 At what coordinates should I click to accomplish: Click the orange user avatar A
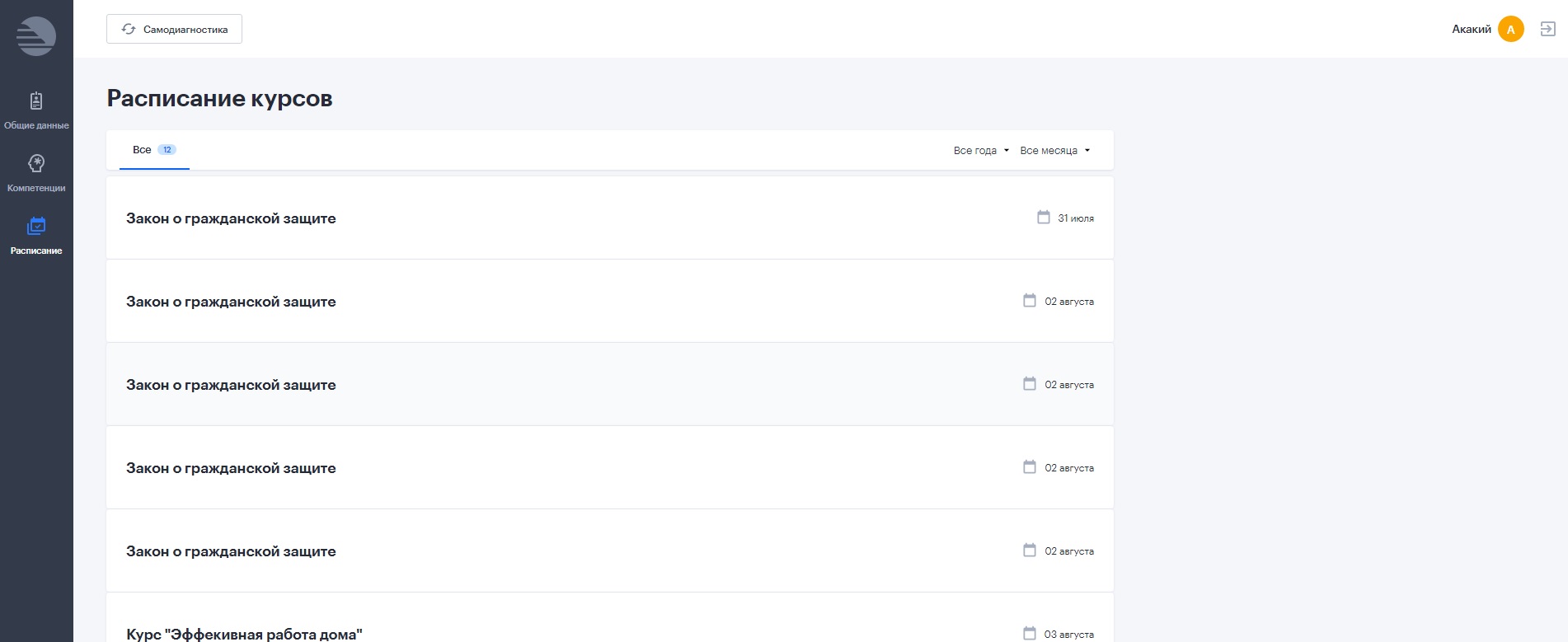click(x=1511, y=29)
